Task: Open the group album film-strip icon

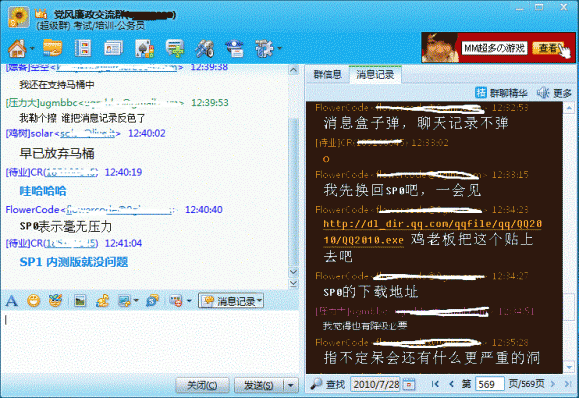Action: [x=83, y=48]
